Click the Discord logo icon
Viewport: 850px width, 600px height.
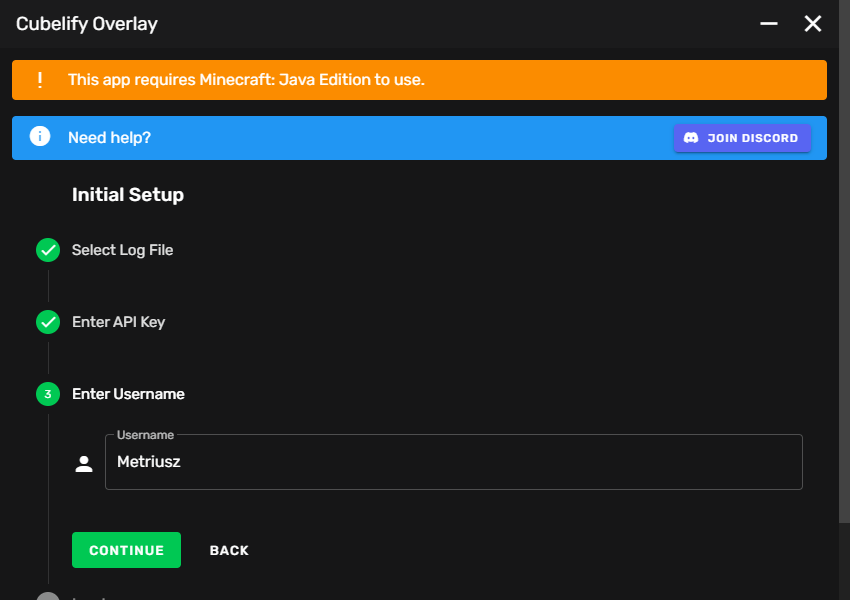(x=691, y=138)
